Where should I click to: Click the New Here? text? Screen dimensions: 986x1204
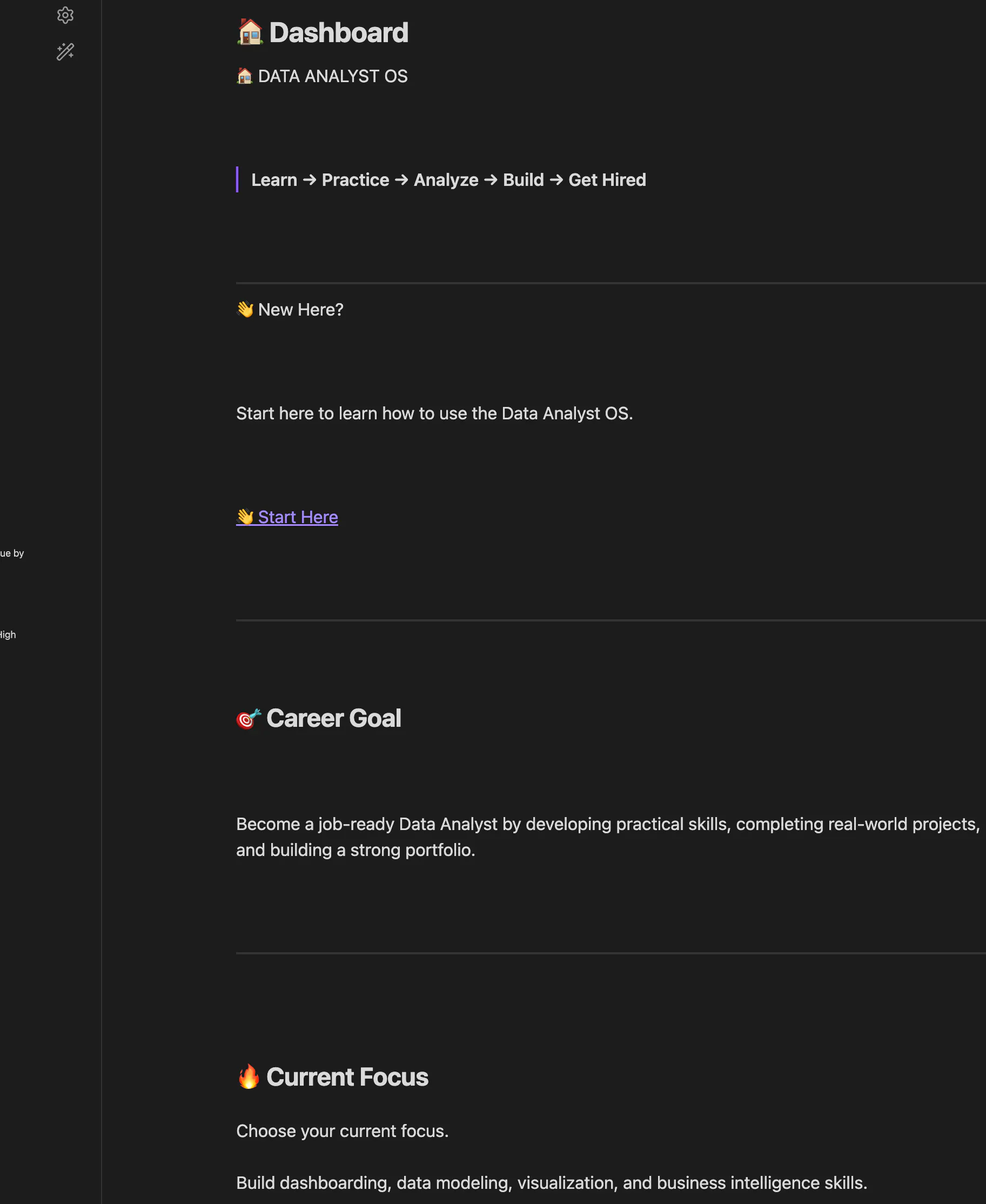point(301,310)
